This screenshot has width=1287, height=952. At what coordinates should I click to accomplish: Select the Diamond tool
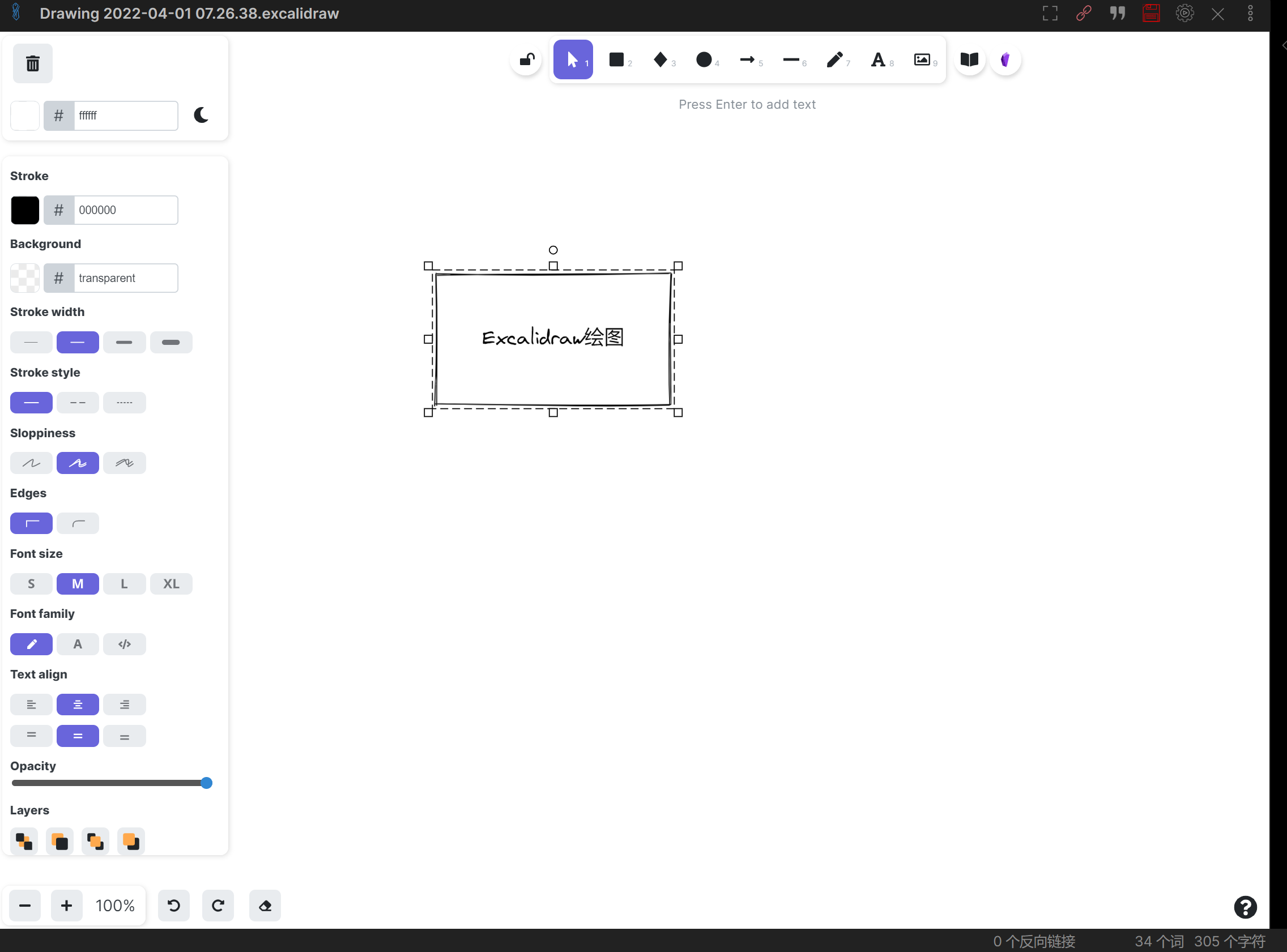pos(660,59)
